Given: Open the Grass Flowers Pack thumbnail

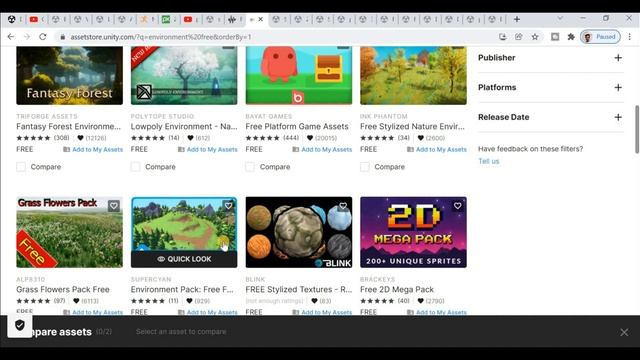Looking at the screenshot, I should [69, 232].
